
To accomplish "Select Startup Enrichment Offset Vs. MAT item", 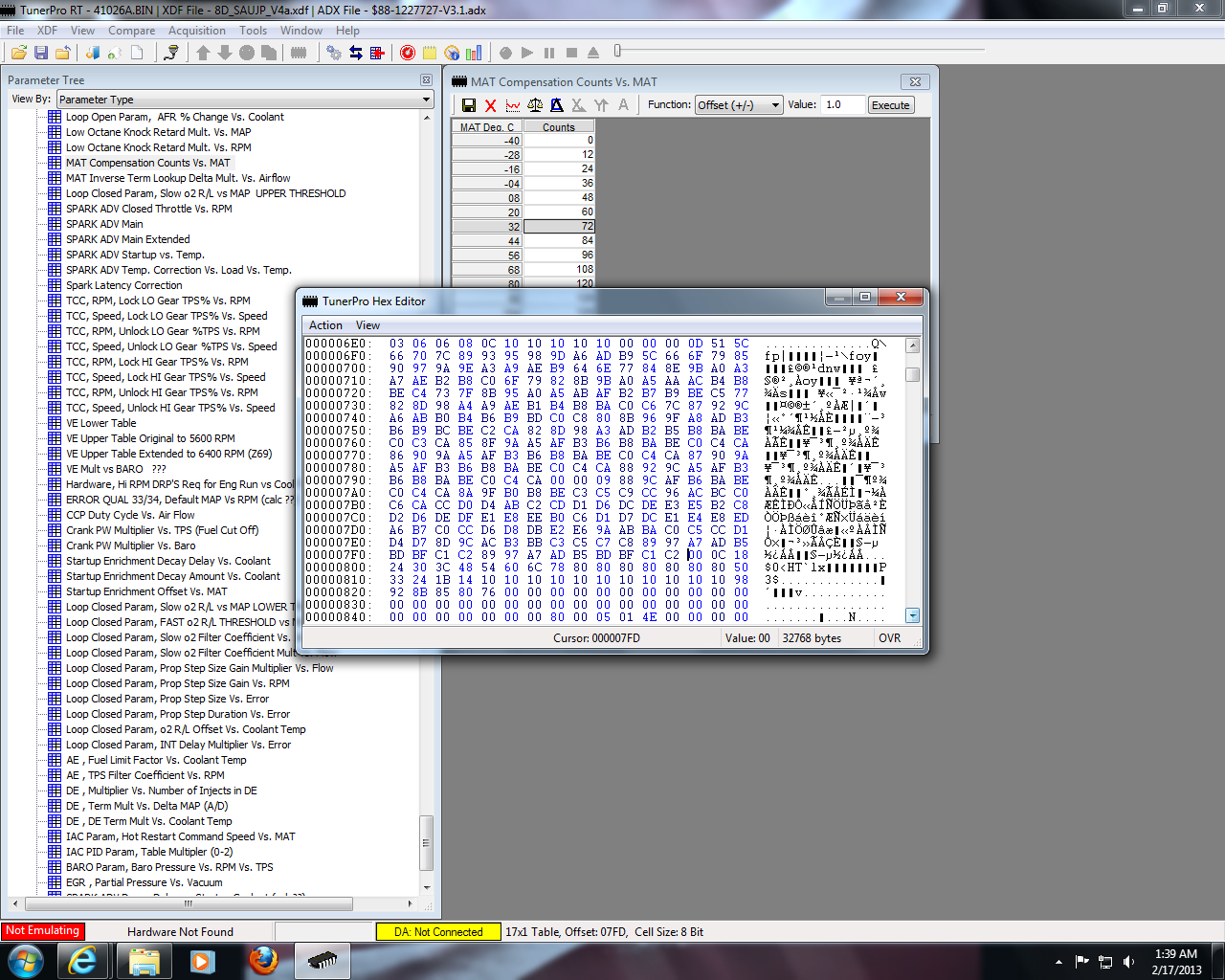I will click(x=146, y=591).
